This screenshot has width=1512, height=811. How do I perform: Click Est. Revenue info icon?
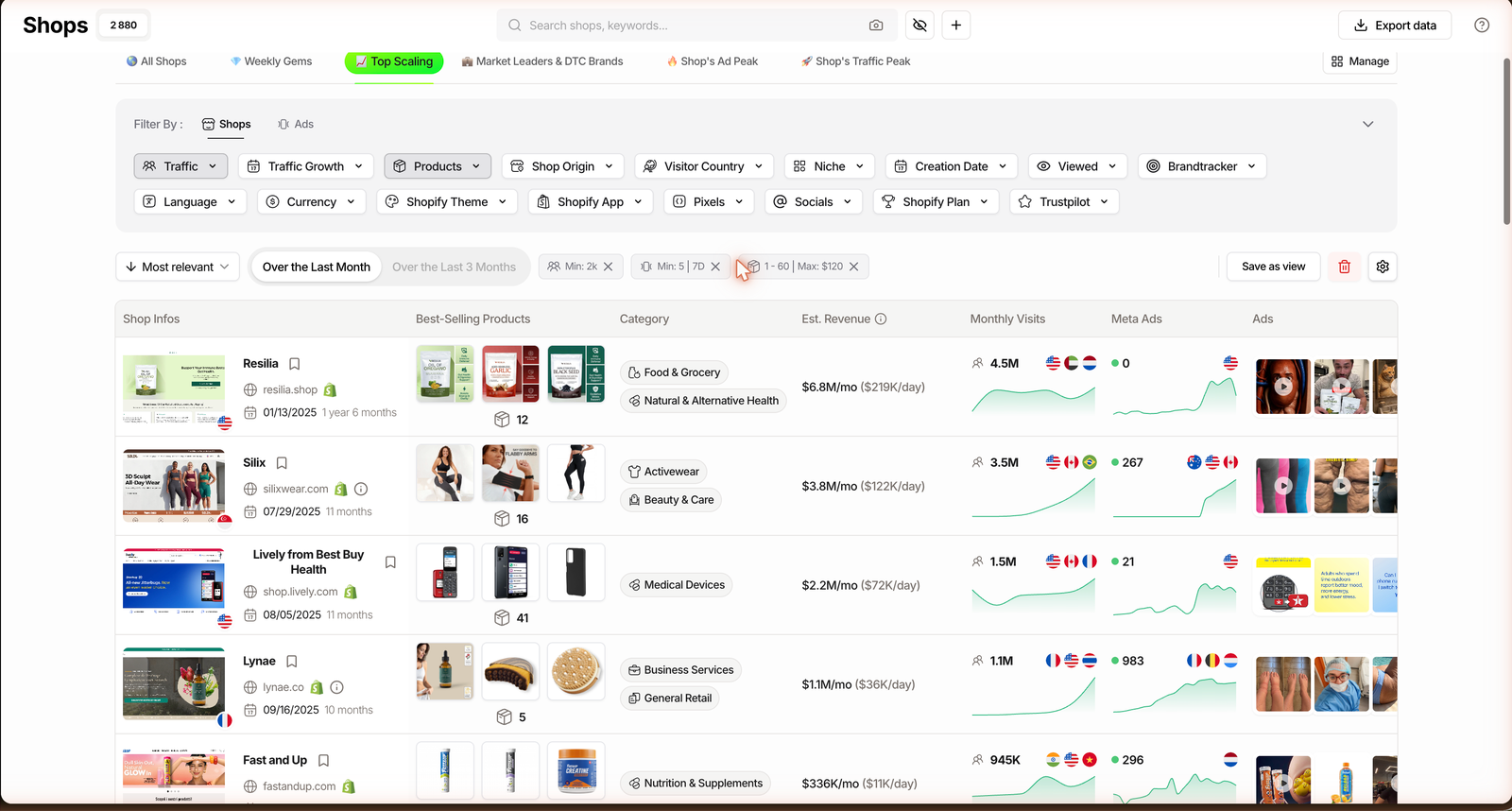point(881,319)
